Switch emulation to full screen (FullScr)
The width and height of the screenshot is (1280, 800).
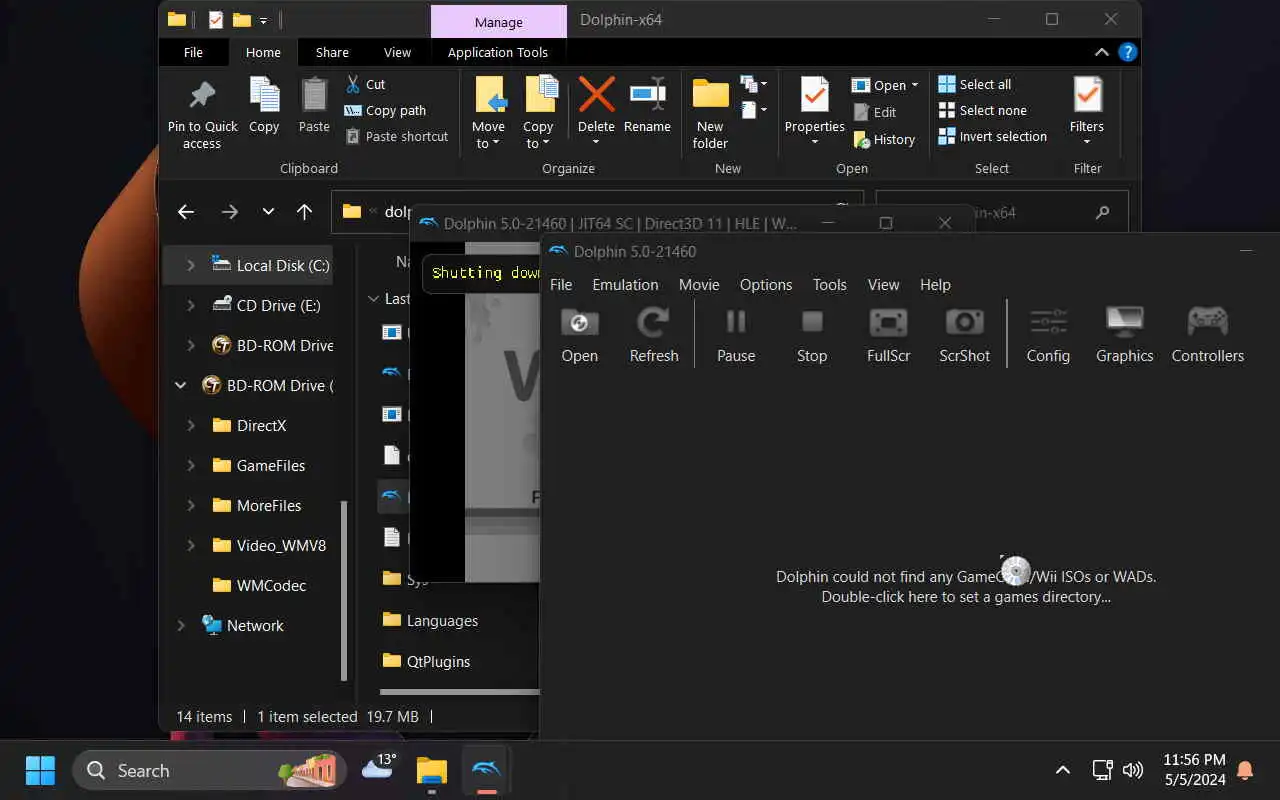pyautogui.click(x=888, y=334)
